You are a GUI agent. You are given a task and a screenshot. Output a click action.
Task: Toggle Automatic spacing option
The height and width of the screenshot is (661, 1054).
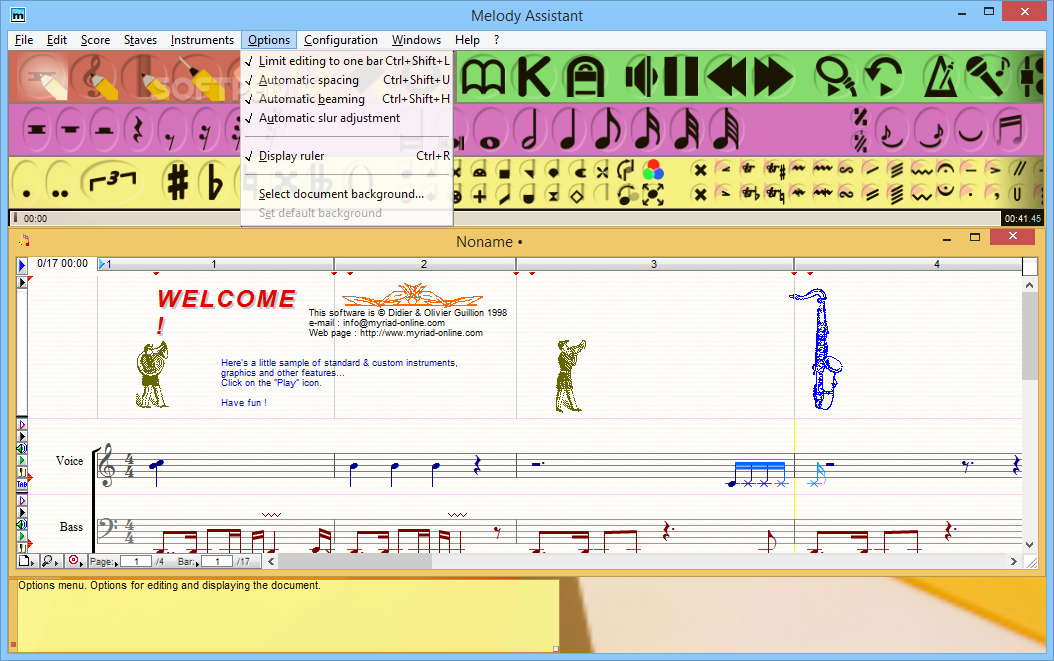(x=347, y=80)
